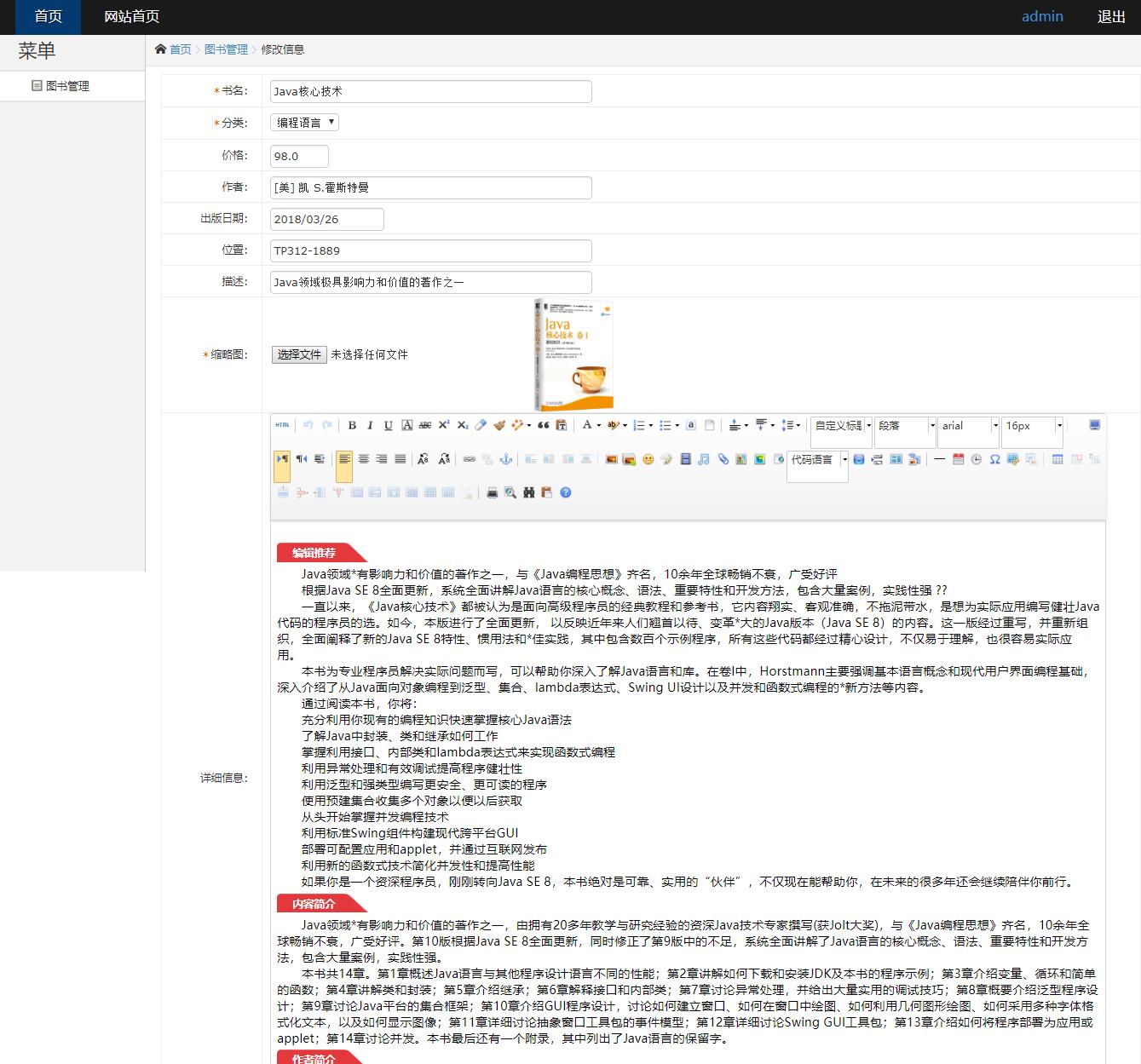Insert music using the note icon
This screenshot has height=1064, width=1141.
coord(704,459)
